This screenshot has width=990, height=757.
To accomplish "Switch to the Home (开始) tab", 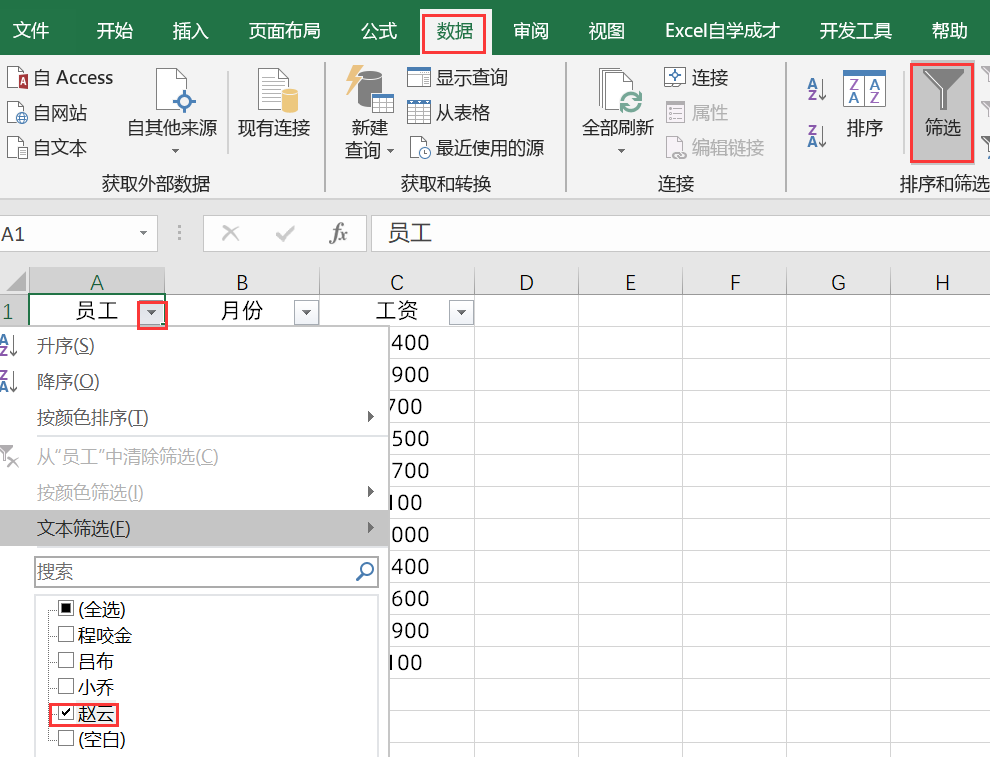I will coord(115,30).
